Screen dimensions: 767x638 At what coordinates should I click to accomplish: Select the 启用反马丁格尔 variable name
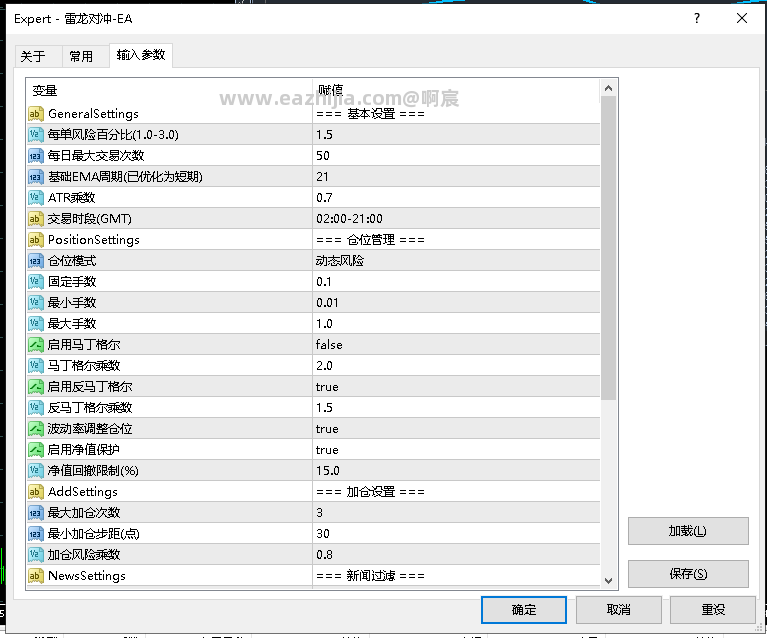click(90, 387)
